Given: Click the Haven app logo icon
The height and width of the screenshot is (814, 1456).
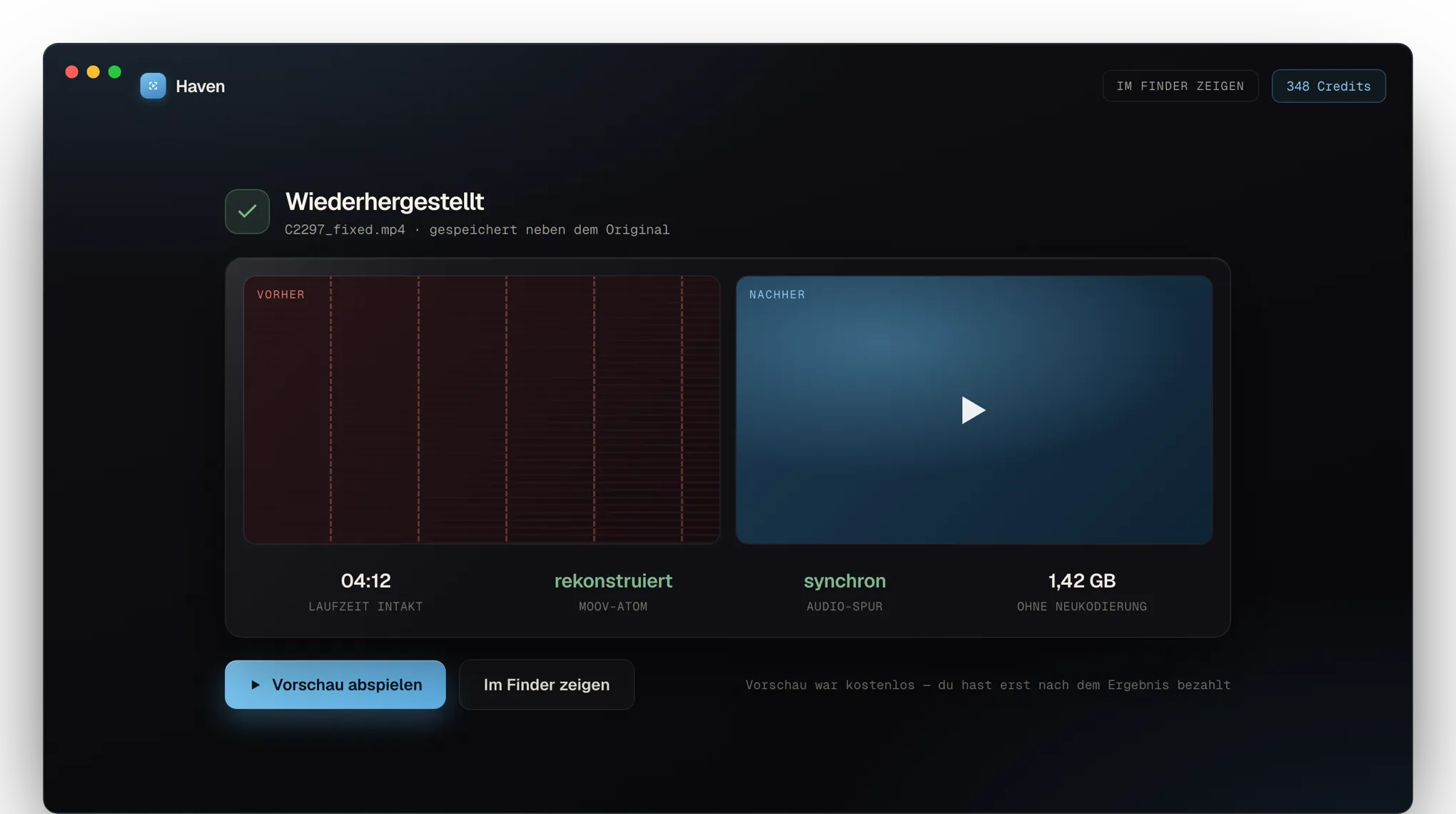Looking at the screenshot, I should [x=153, y=86].
